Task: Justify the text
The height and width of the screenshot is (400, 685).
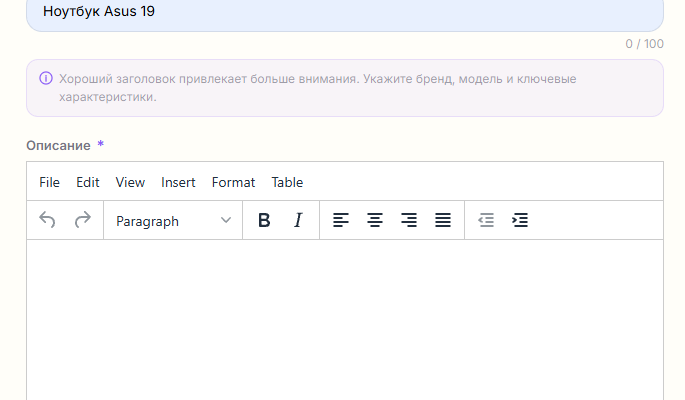Action: click(443, 220)
